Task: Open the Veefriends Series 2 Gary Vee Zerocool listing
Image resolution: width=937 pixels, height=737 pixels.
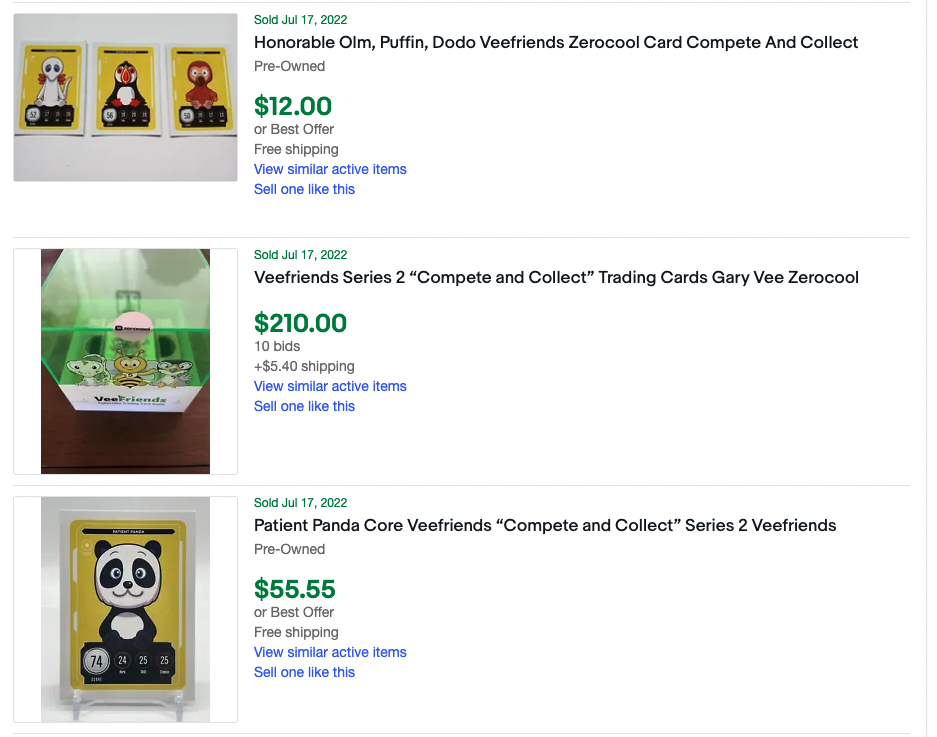Action: click(x=556, y=277)
